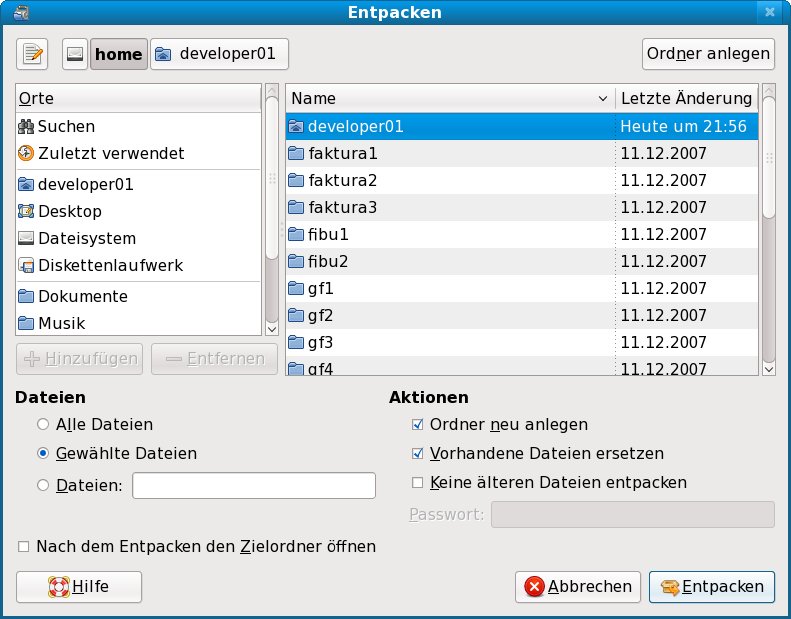Click the pencil edit-path icon button
Viewport: 791px width, 619px height.
(32, 54)
